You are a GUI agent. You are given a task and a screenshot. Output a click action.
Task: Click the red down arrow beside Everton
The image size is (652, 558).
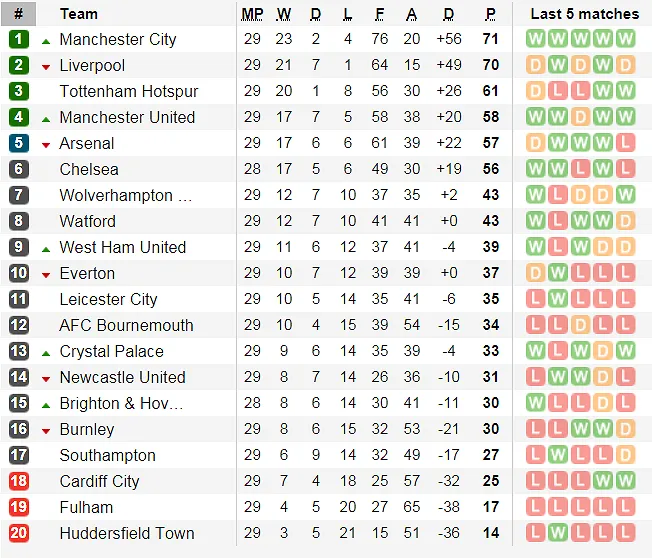(46, 274)
